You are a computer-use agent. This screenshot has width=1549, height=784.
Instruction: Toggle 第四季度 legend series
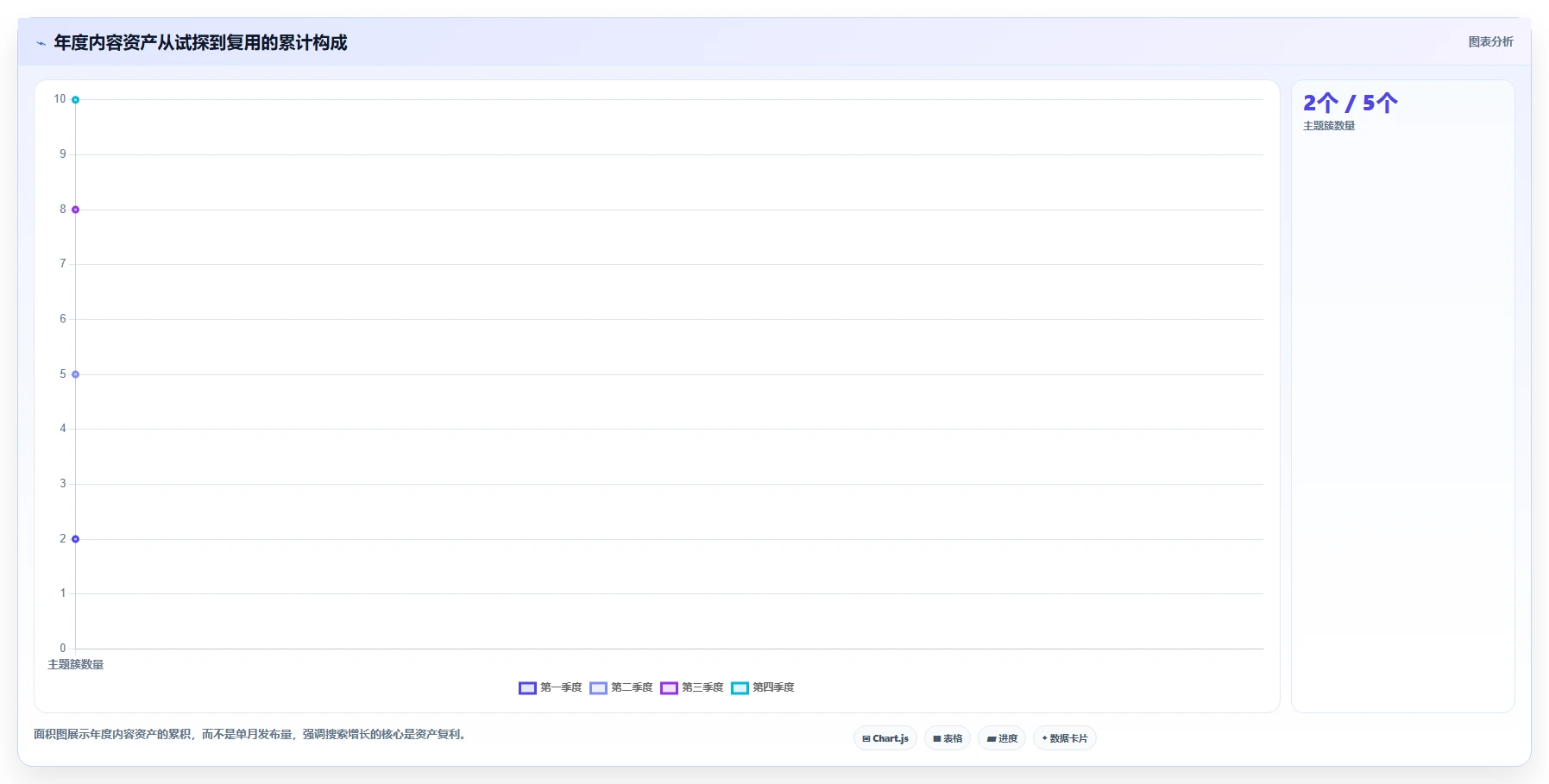click(x=762, y=687)
